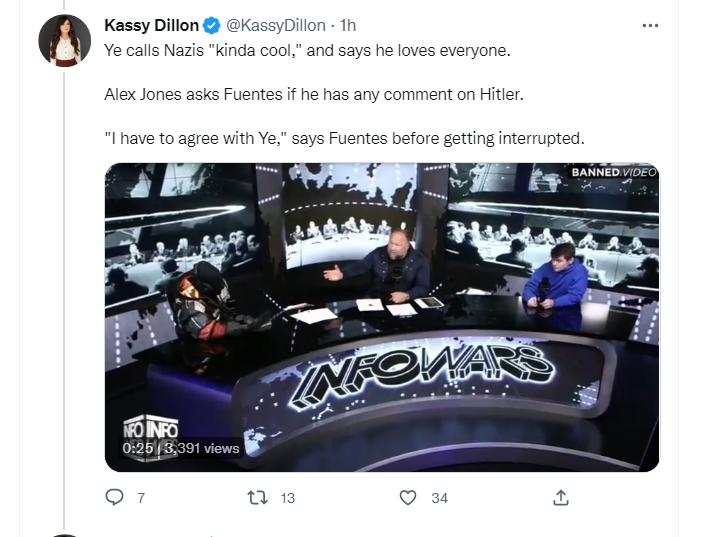The image size is (706, 537).
Task: Click the 3,391 views label
Action: click(202, 448)
